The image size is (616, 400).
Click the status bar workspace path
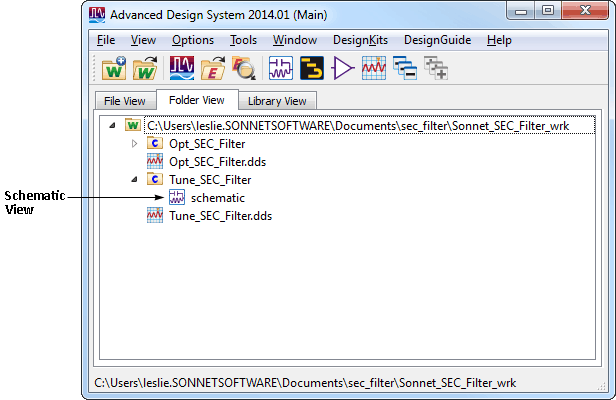coord(305,383)
